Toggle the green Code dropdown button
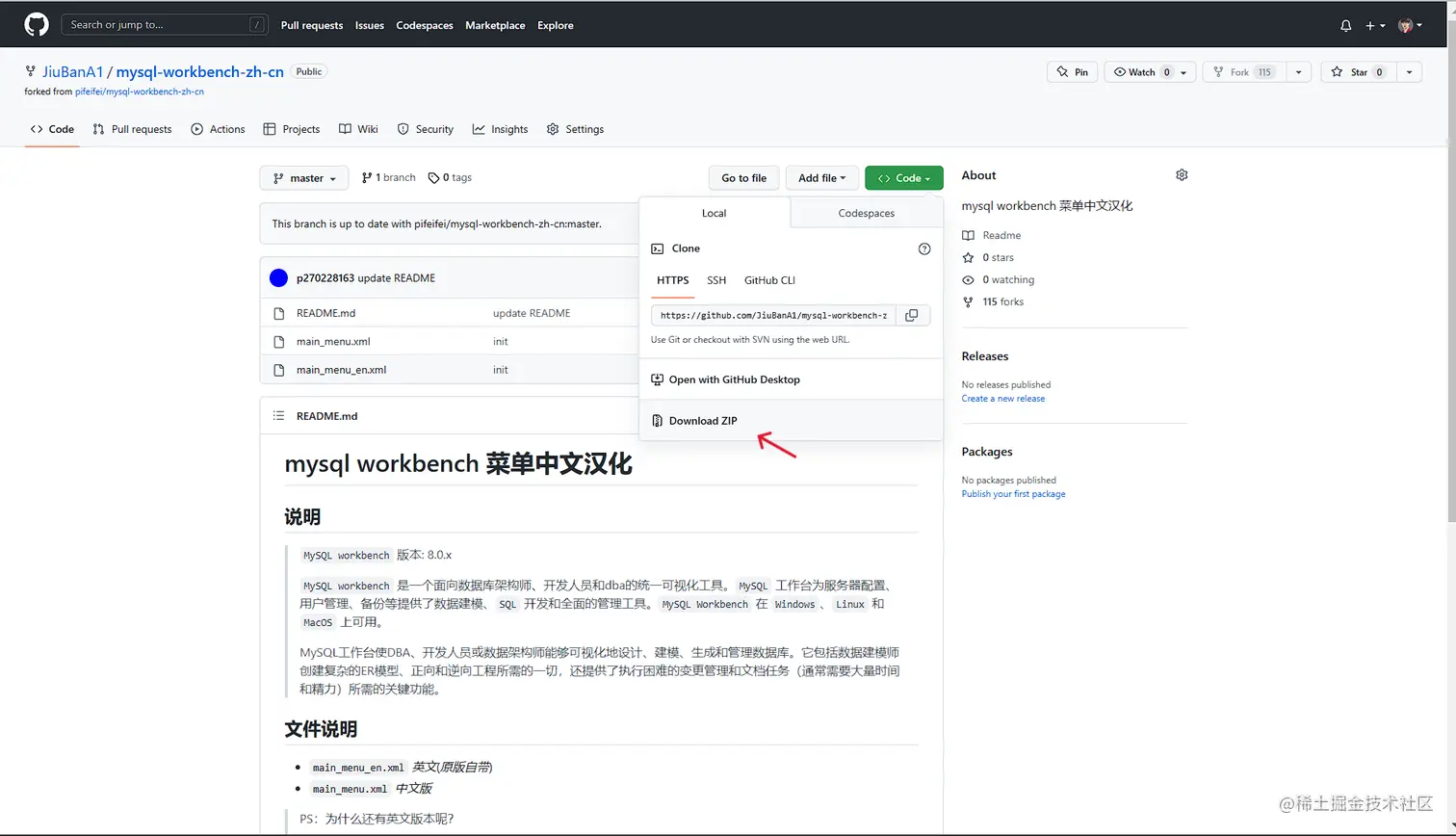The width and height of the screenshot is (1456, 836). [904, 178]
